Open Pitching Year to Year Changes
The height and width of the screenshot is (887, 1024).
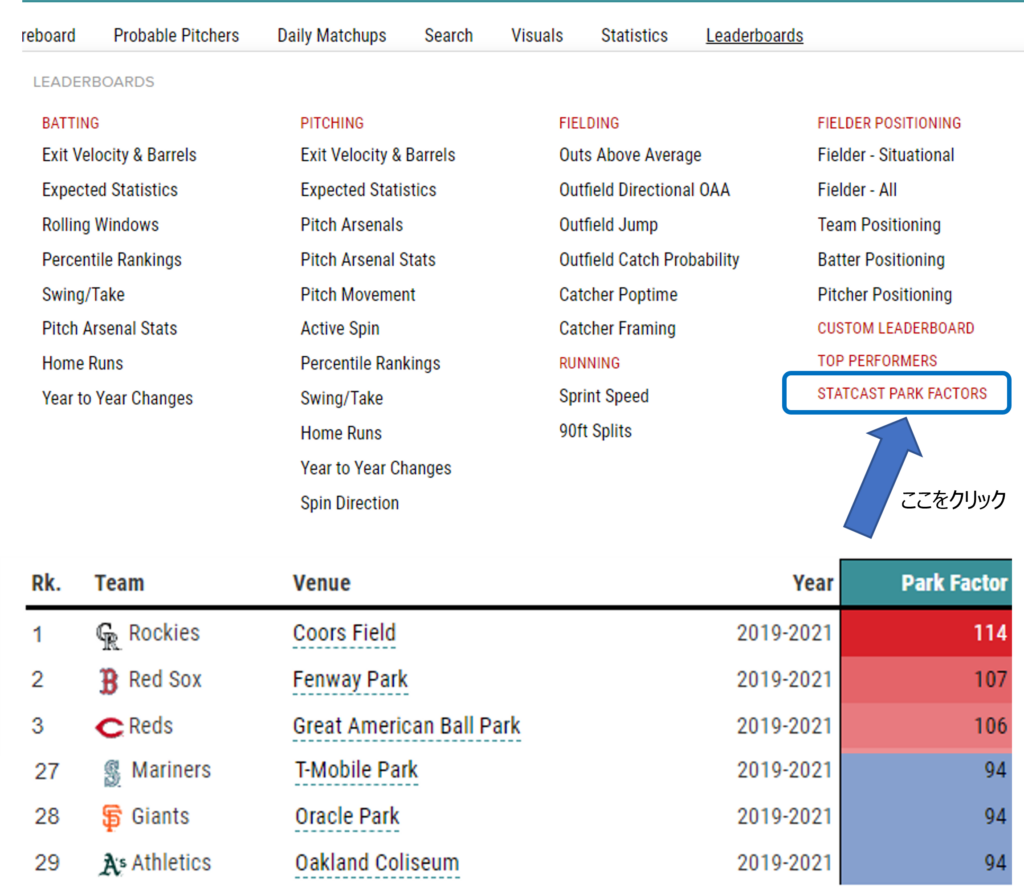(x=376, y=468)
